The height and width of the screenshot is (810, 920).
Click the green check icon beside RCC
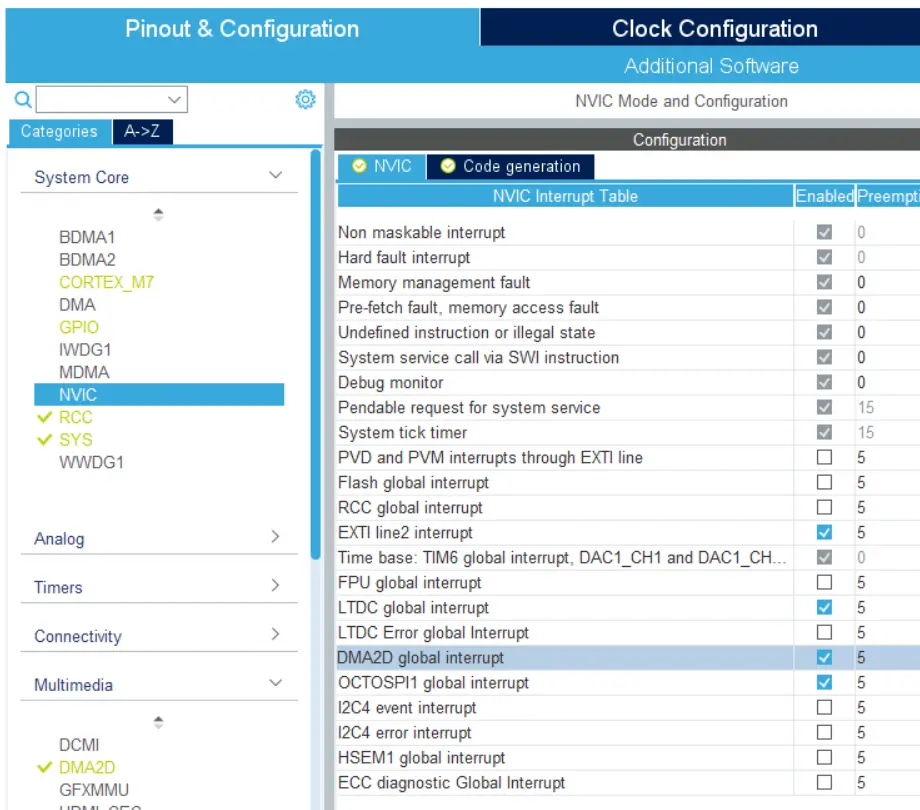(x=44, y=418)
